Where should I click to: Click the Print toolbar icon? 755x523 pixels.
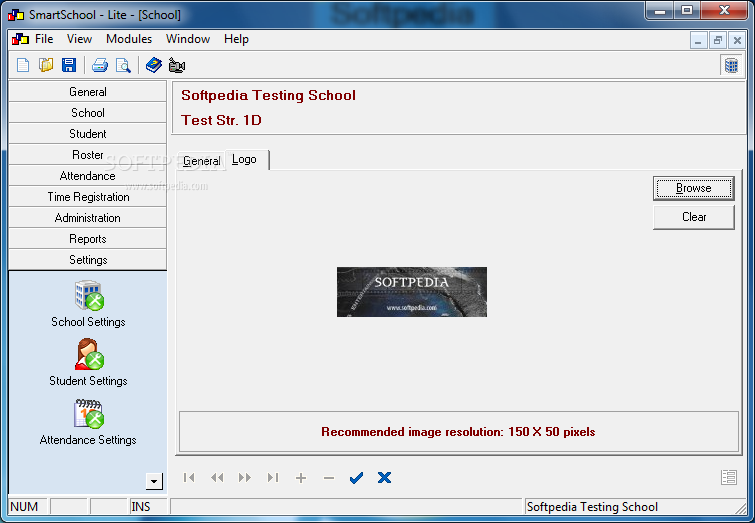(100, 65)
